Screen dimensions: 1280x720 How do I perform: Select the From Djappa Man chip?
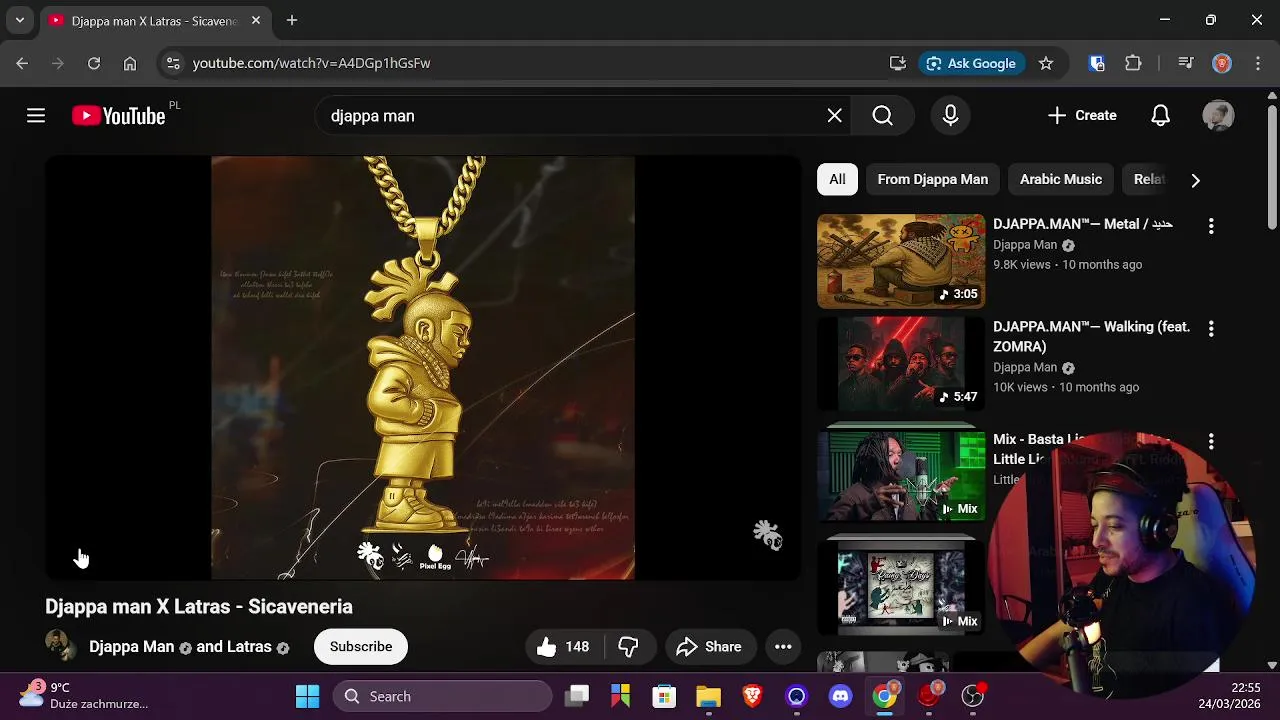point(932,180)
